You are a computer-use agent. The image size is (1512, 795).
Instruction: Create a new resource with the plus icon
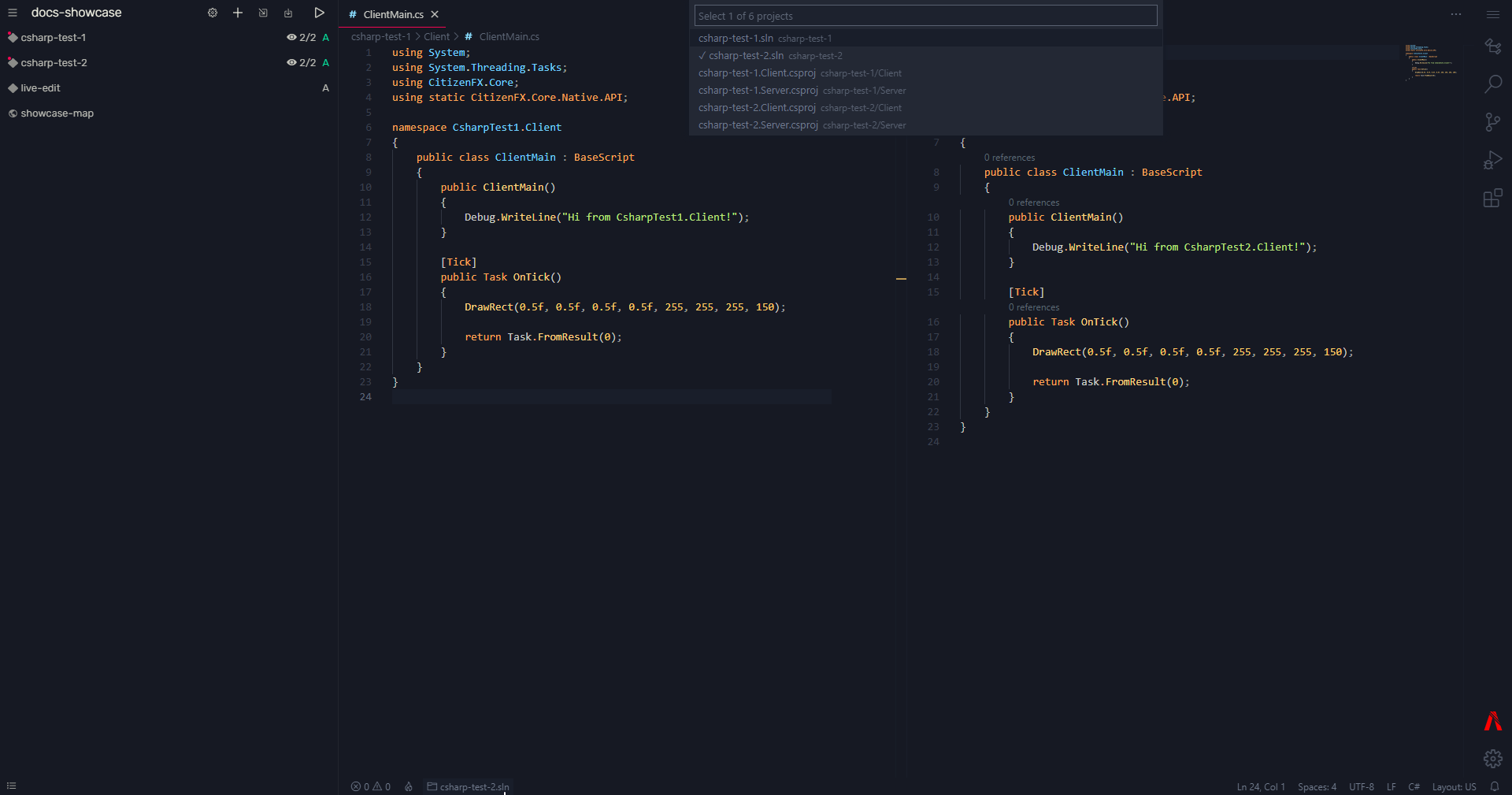click(x=237, y=13)
